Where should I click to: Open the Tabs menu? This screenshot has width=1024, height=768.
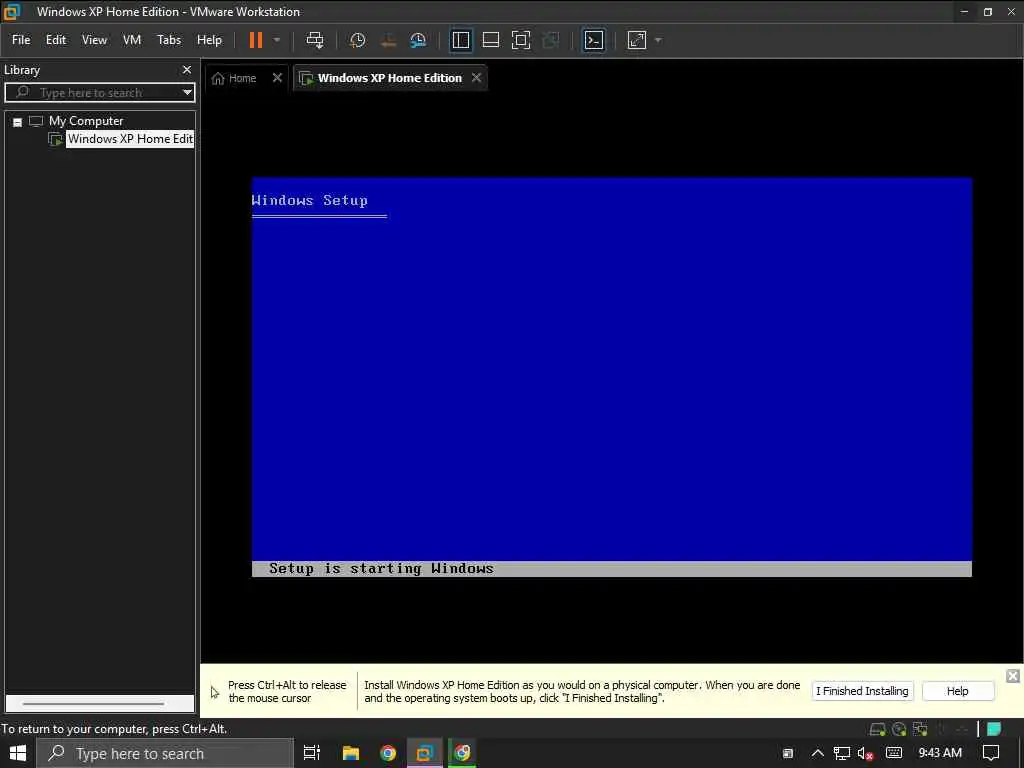coord(168,40)
